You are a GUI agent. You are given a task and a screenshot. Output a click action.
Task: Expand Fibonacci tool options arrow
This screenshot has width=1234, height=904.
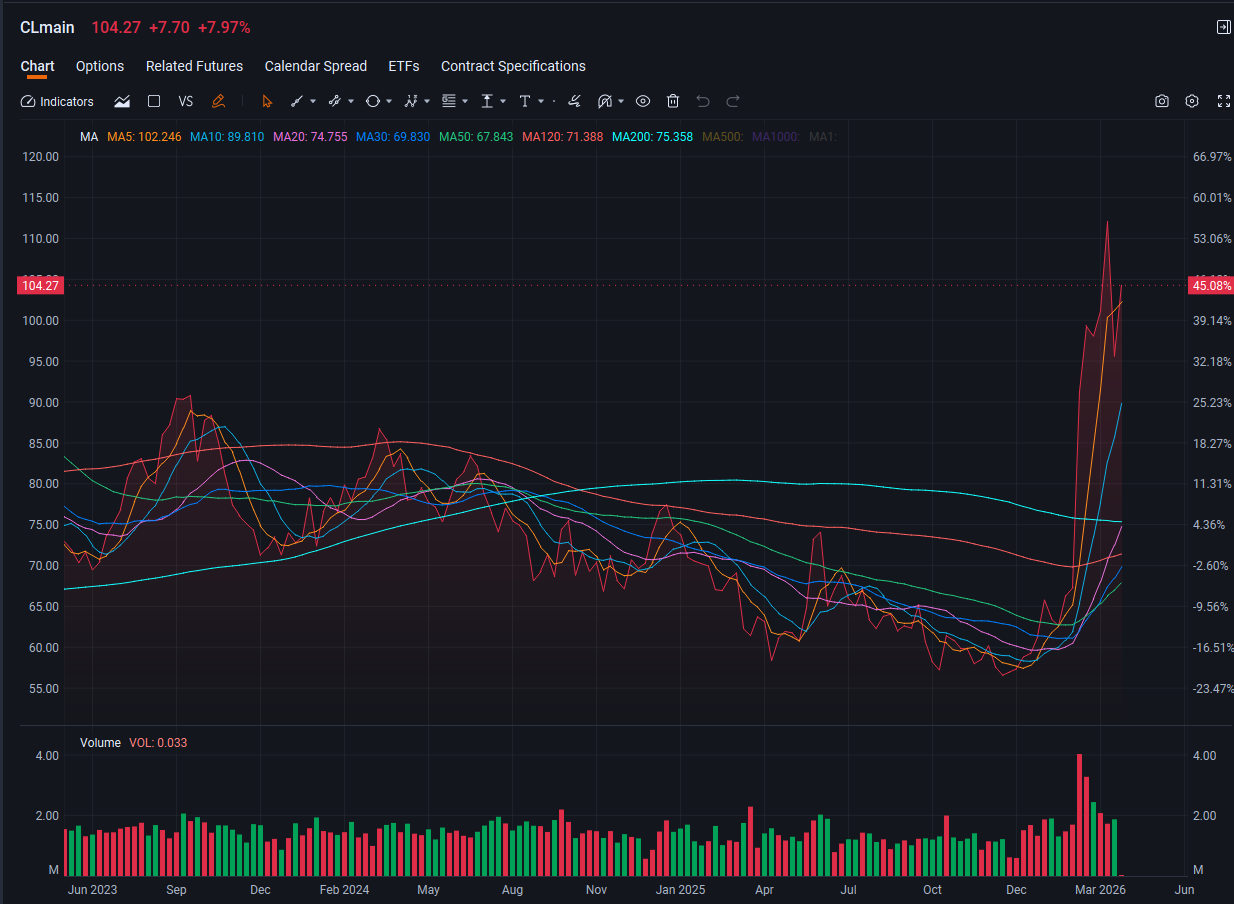point(465,101)
